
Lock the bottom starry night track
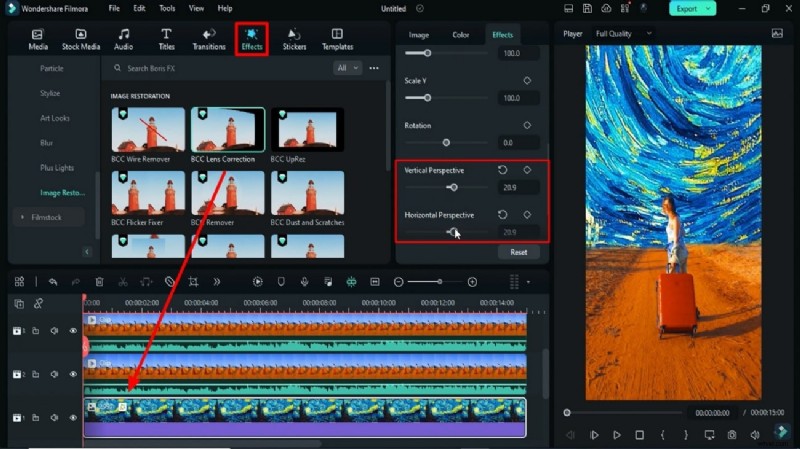coord(35,416)
